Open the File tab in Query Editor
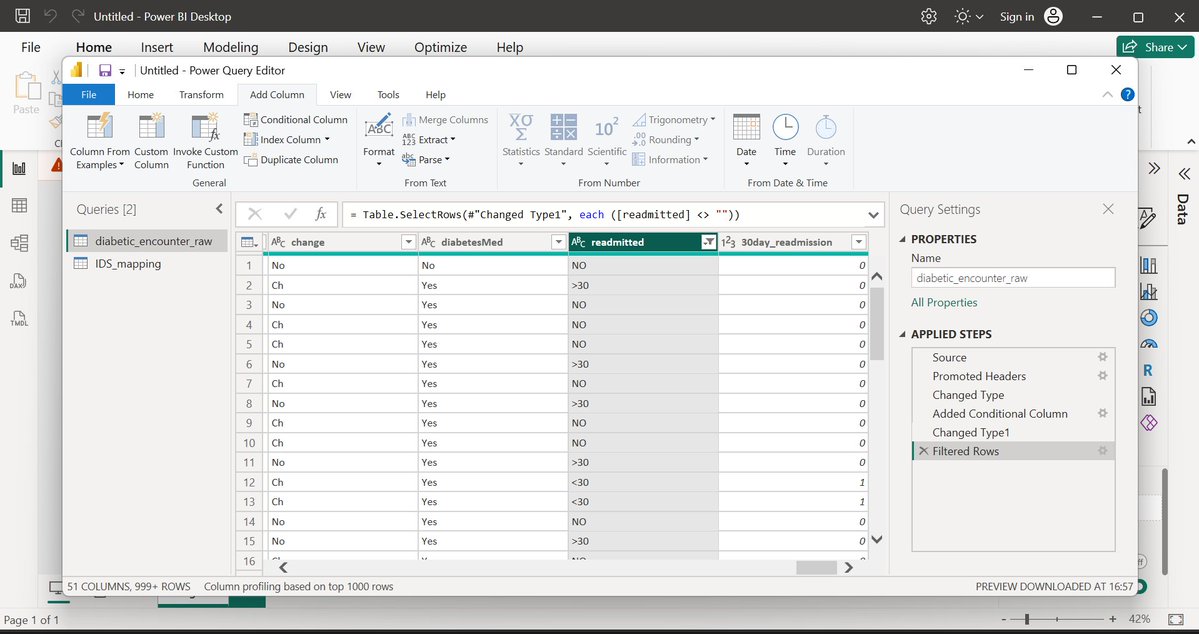This screenshot has height=634, width=1199. pos(89,95)
